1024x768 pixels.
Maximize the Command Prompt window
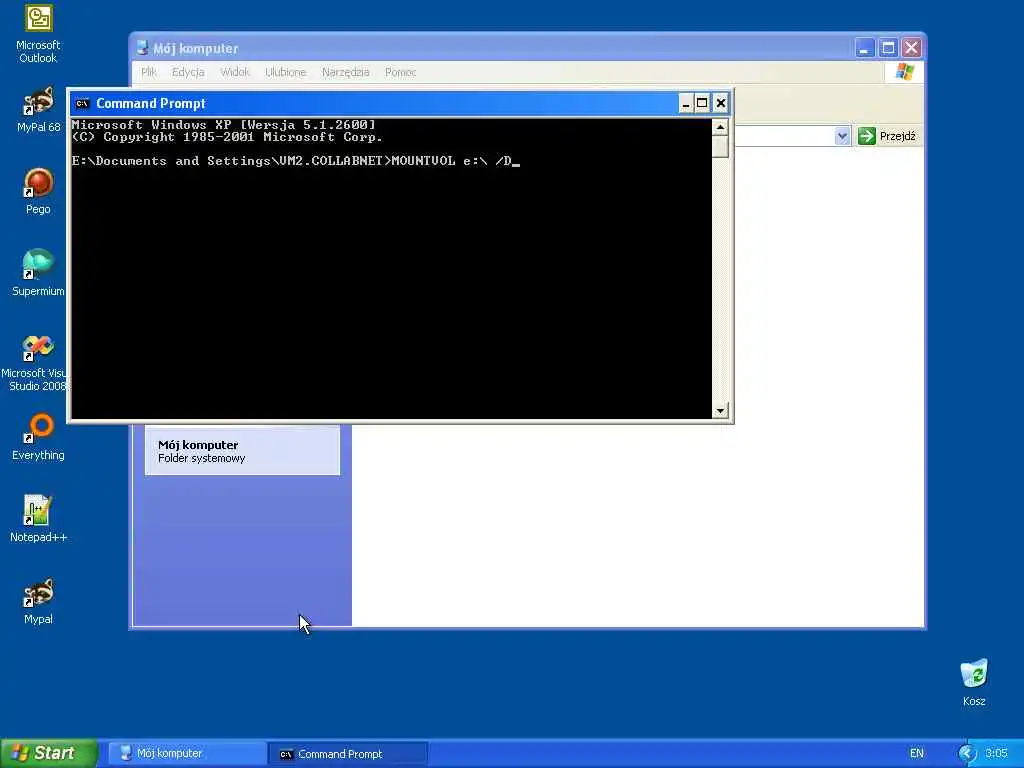tap(702, 103)
